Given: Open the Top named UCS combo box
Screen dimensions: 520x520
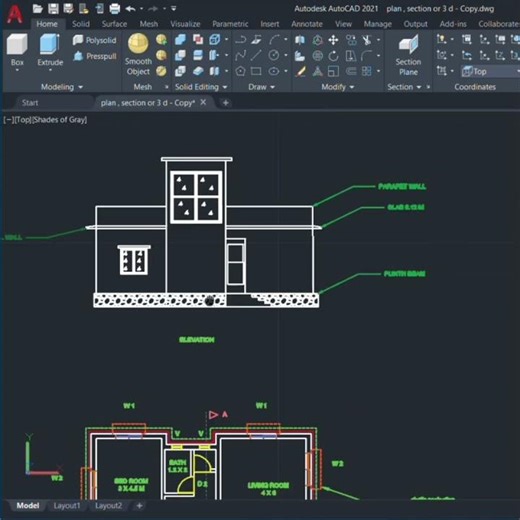Looking at the screenshot, I should tap(490, 71).
